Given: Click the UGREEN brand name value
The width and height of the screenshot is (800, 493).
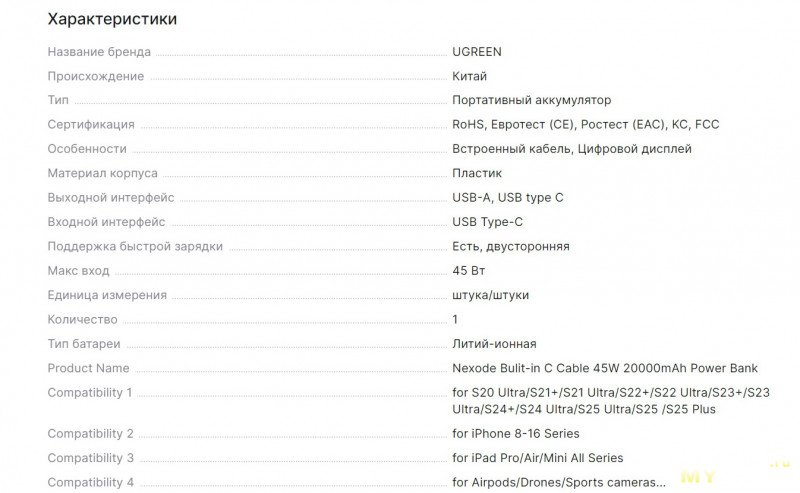Looking at the screenshot, I should (x=477, y=52).
